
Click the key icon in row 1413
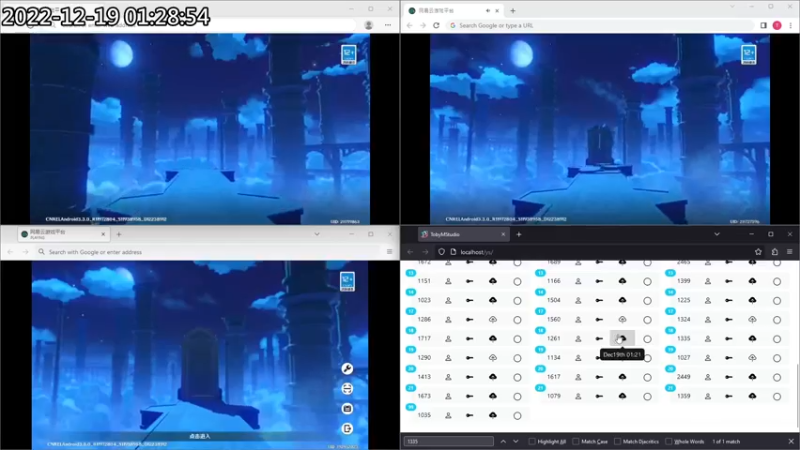pyautogui.click(x=469, y=377)
